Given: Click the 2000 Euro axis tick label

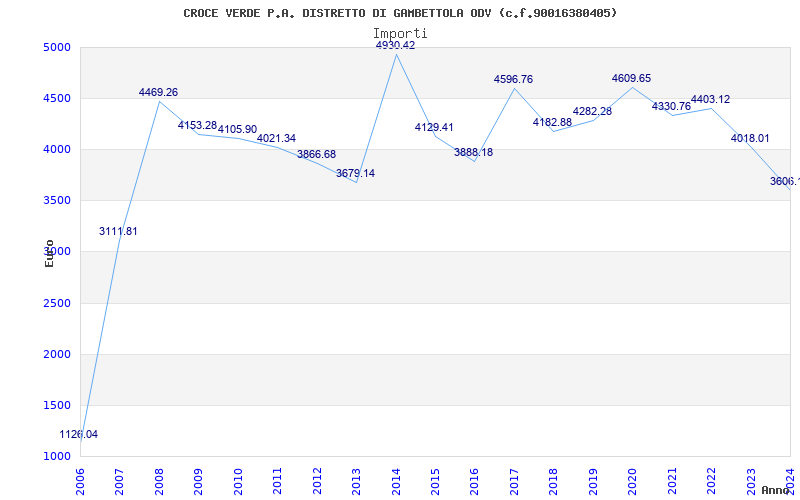Looking at the screenshot, I should (57, 355).
